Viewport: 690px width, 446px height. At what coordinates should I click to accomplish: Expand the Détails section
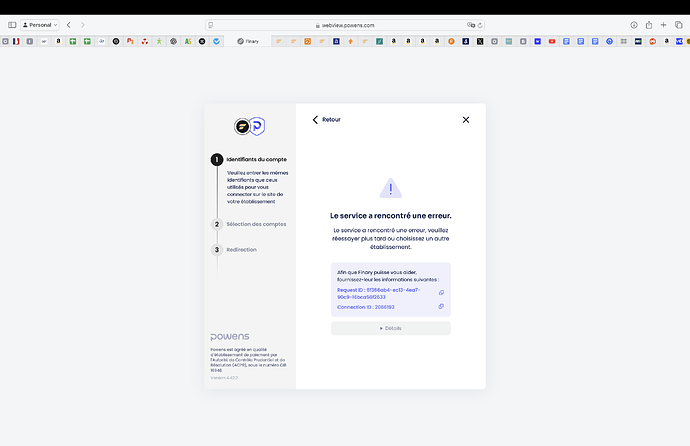pyautogui.click(x=391, y=328)
